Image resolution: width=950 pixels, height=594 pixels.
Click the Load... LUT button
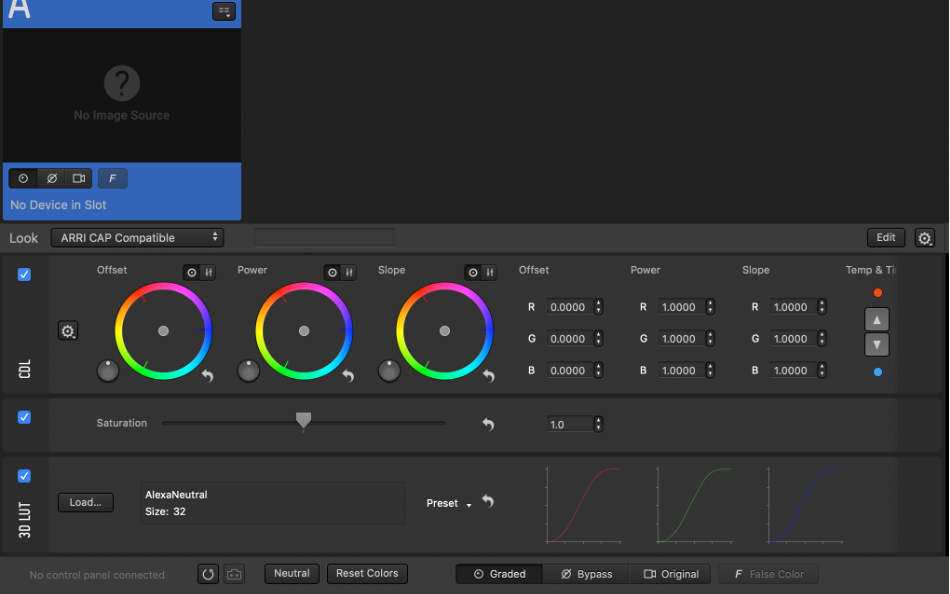click(x=85, y=502)
